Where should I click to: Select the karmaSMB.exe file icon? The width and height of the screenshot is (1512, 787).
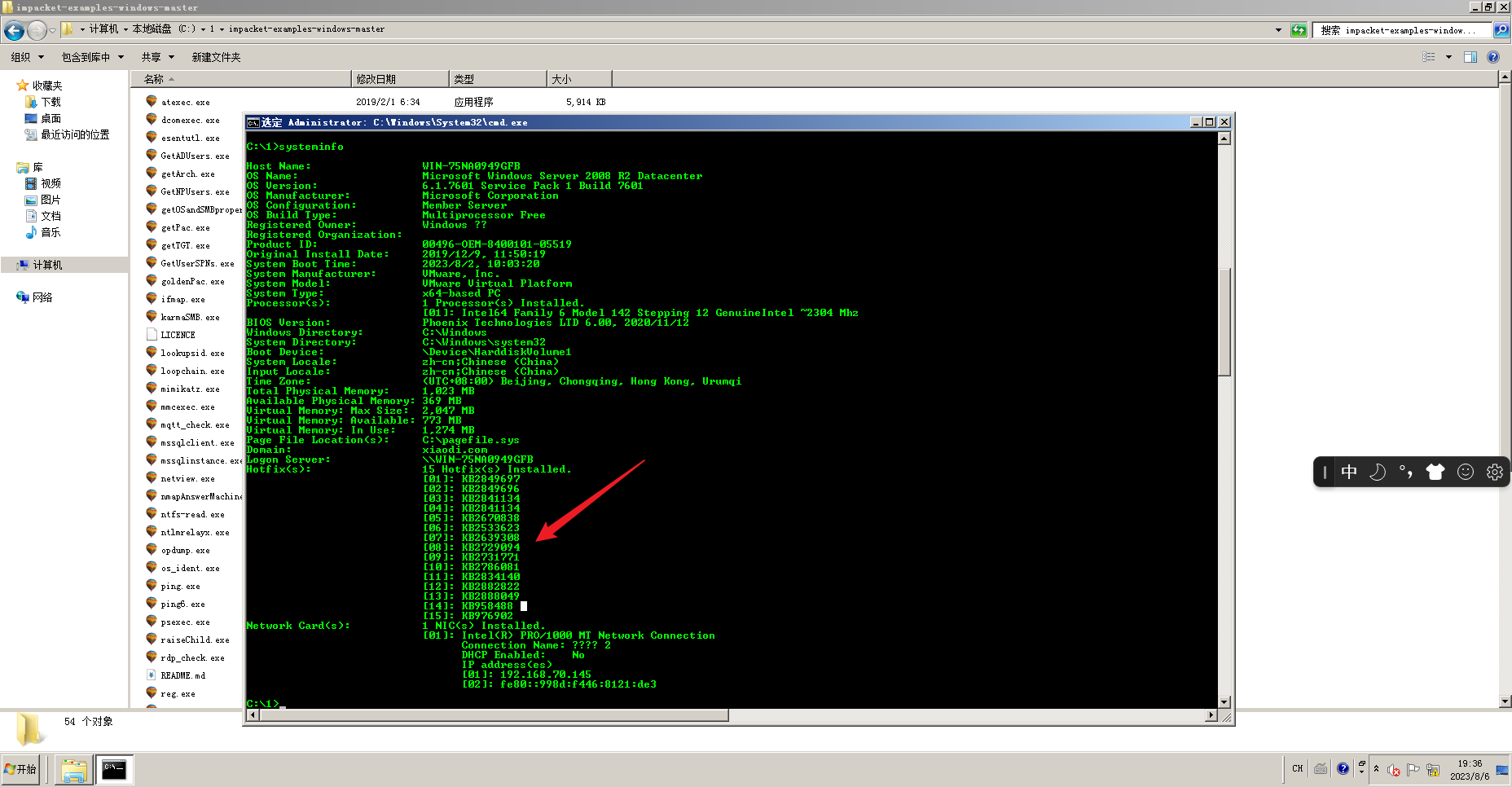click(152, 316)
